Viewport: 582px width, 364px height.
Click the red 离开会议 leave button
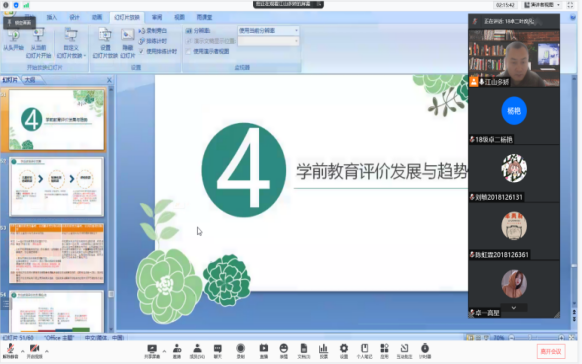[x=551, y=351]
